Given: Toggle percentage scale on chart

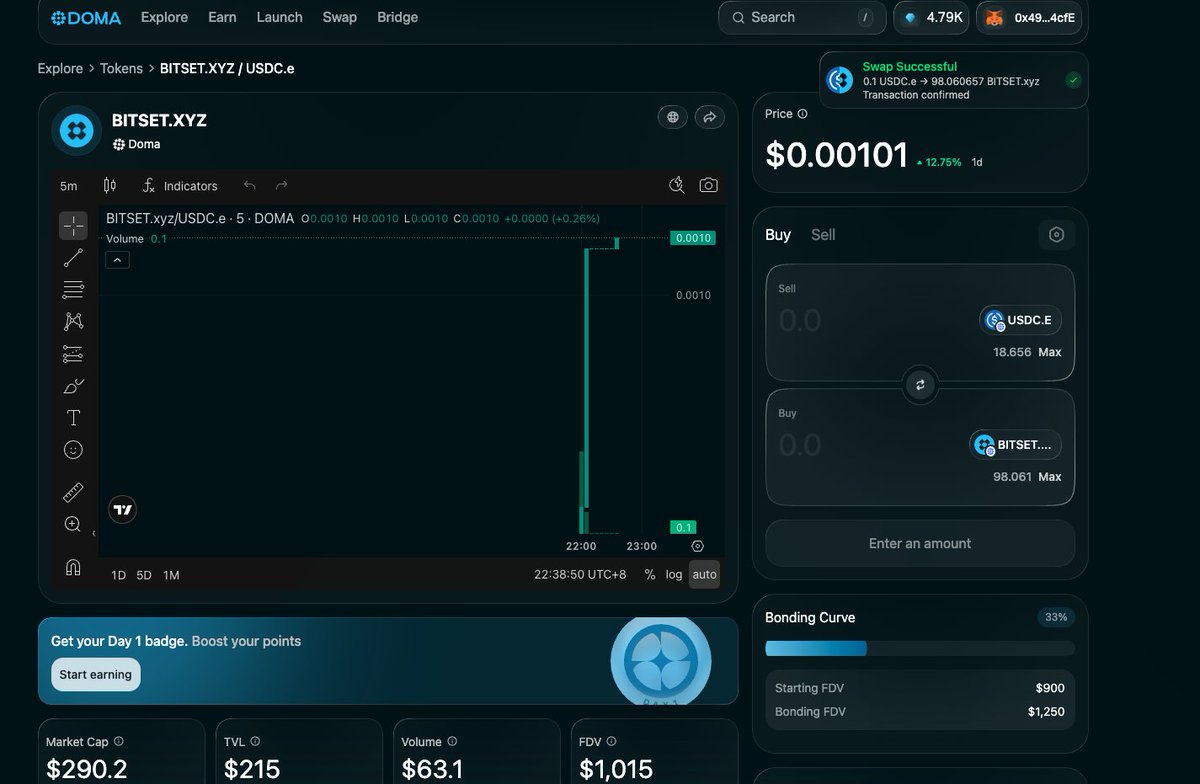Looking at the screenshot, I should pyautogui.click(x=650, y=574).
